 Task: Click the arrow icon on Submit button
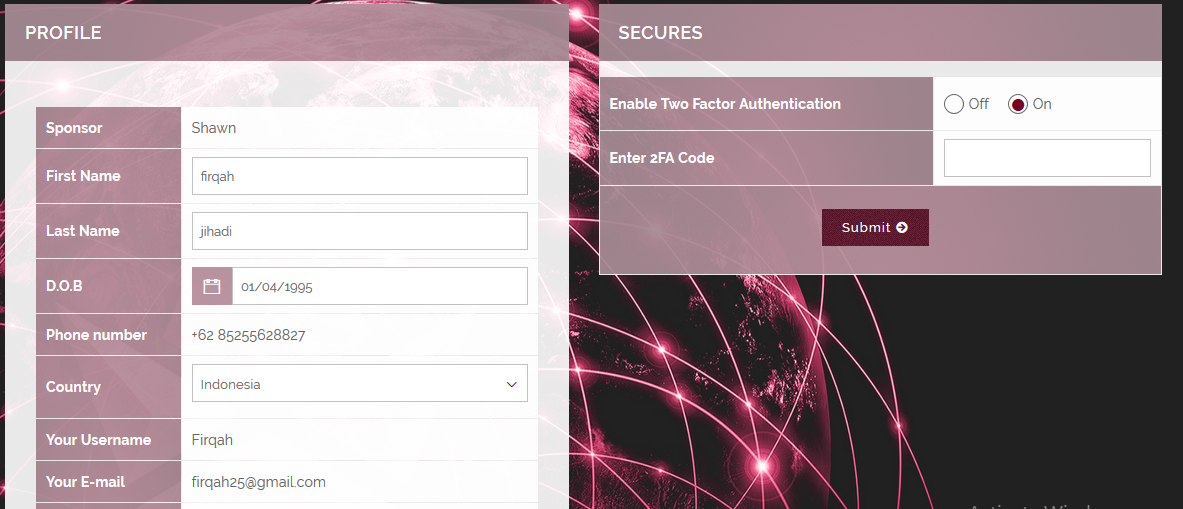click(x=902, y=227)
